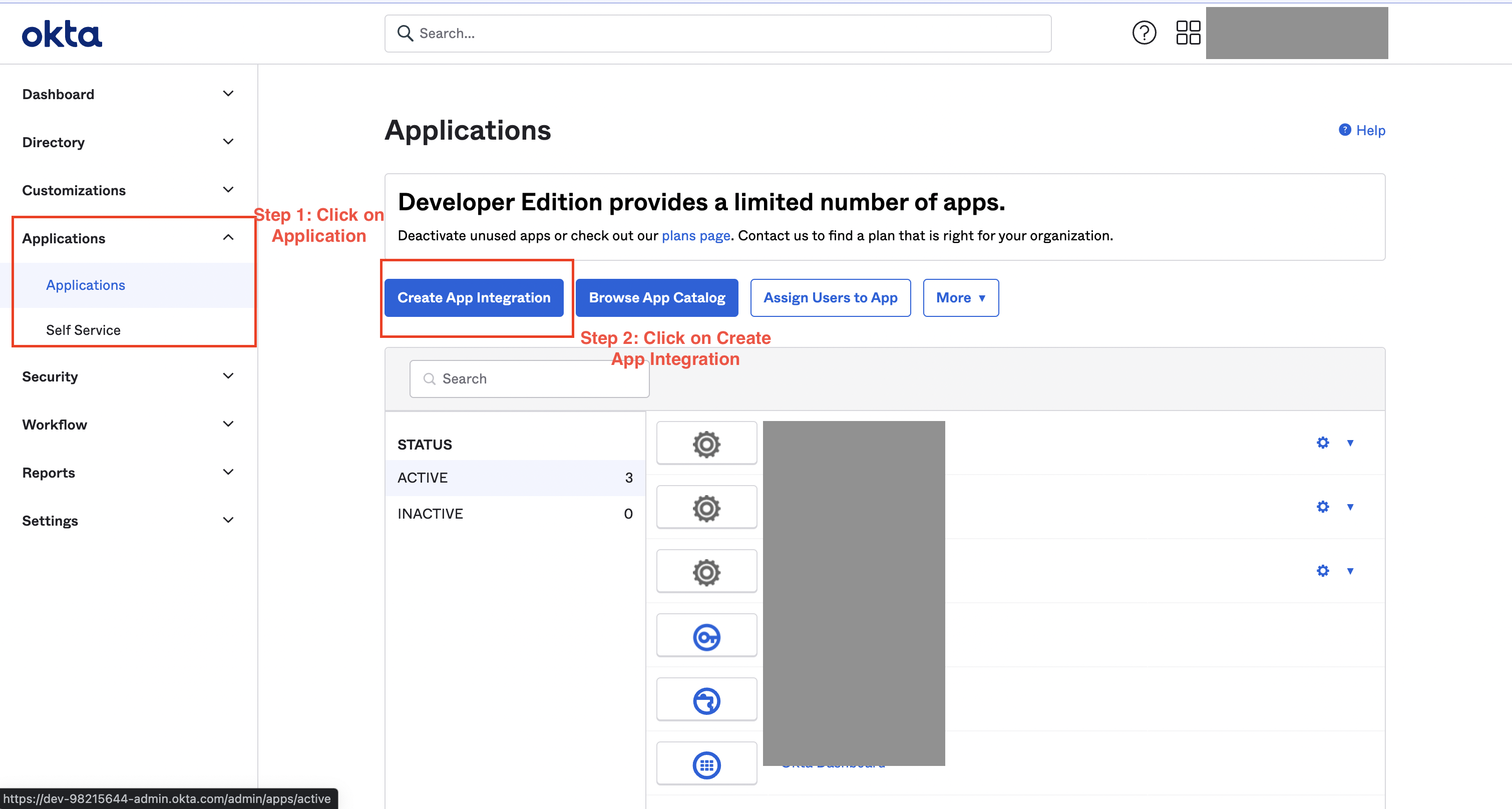The width and height of the screenshot is (1512, 809).
Task: Open the help question mark icon
Action: 1144,33
